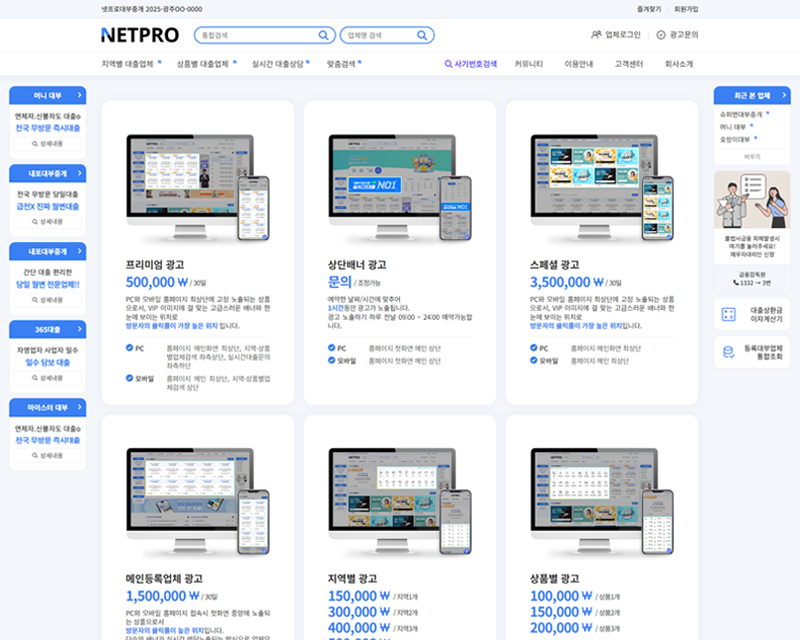This screenshot has width=800, height=640.
Task: Click the NETPRO logo
Action: (x=140, y=35)
